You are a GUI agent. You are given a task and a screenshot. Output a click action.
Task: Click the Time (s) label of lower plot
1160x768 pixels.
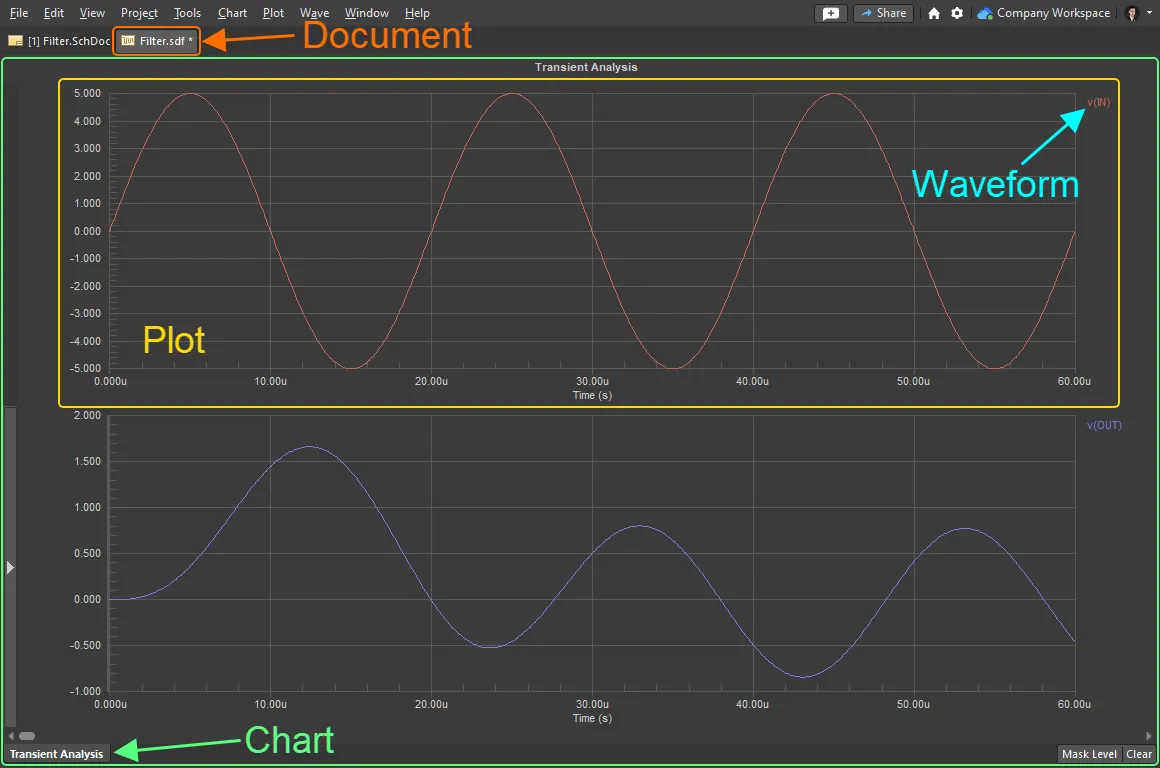tap(592, 718)
